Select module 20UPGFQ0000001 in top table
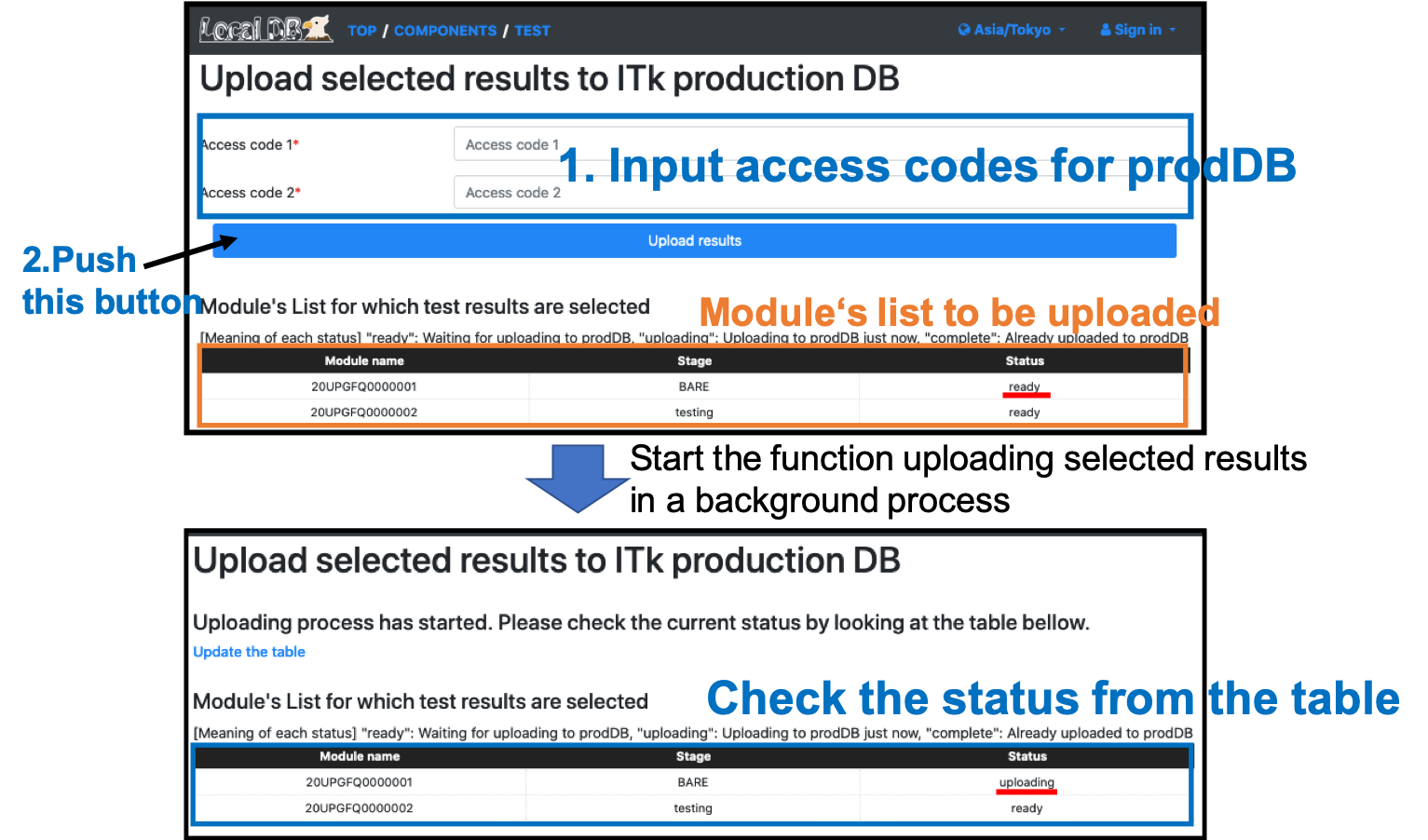This screenshot has height=840, width=1428. point(364,386)
